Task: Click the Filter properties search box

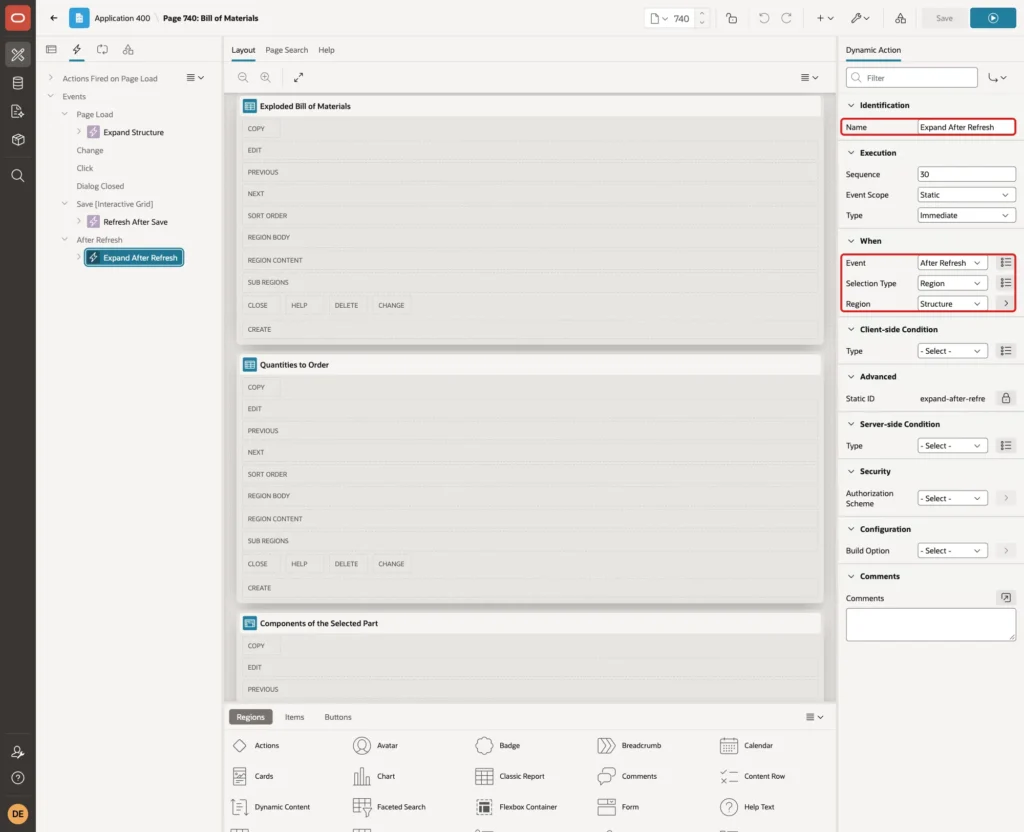Action: 912,78
